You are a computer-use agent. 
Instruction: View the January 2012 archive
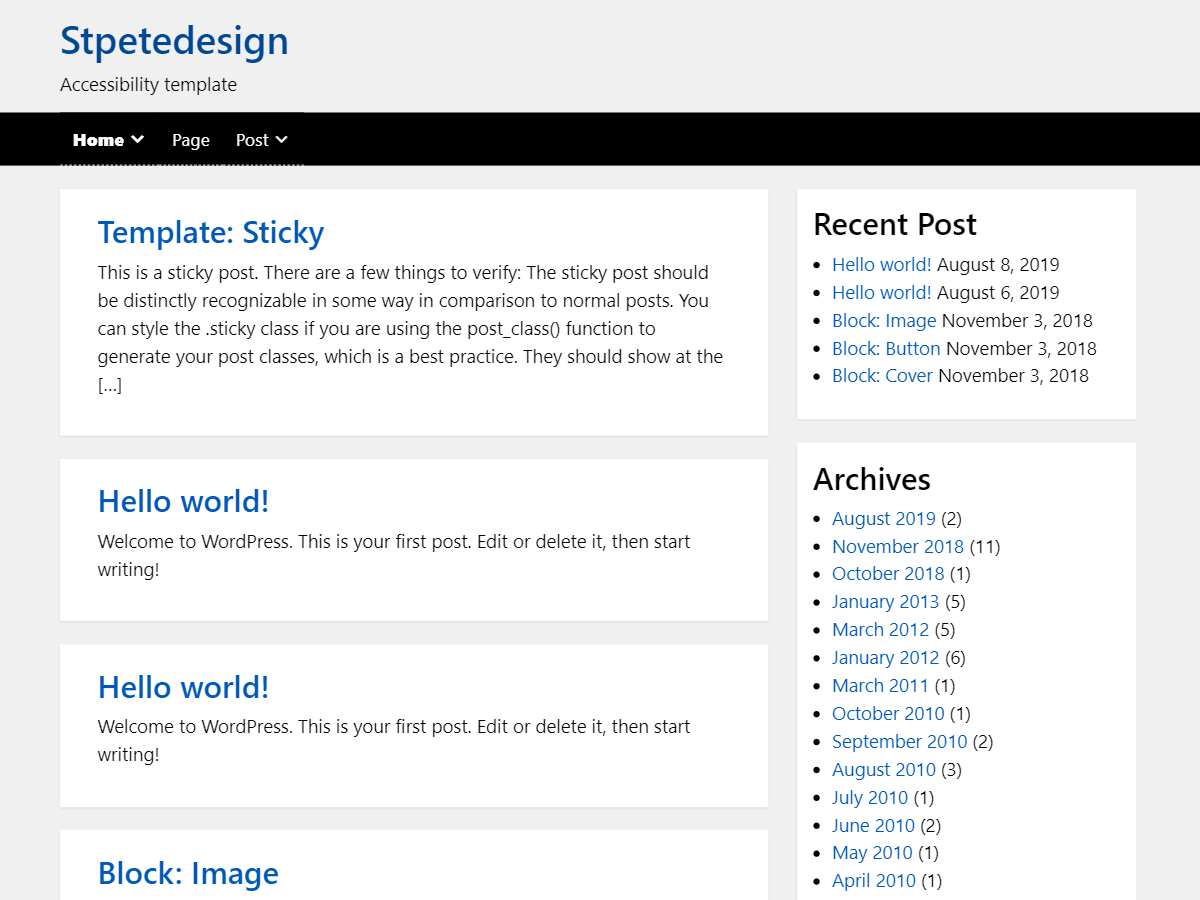(886, 658)
